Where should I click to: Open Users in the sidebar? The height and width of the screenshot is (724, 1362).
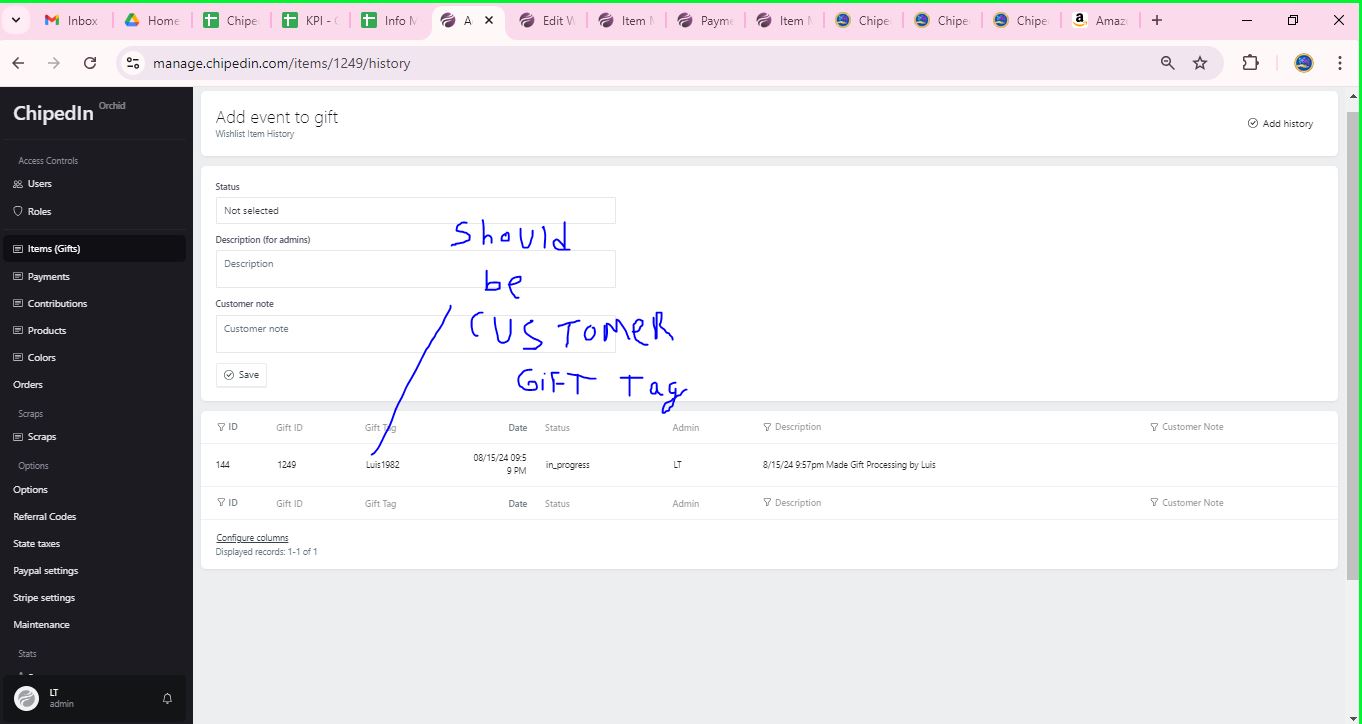tap(39, 184)
